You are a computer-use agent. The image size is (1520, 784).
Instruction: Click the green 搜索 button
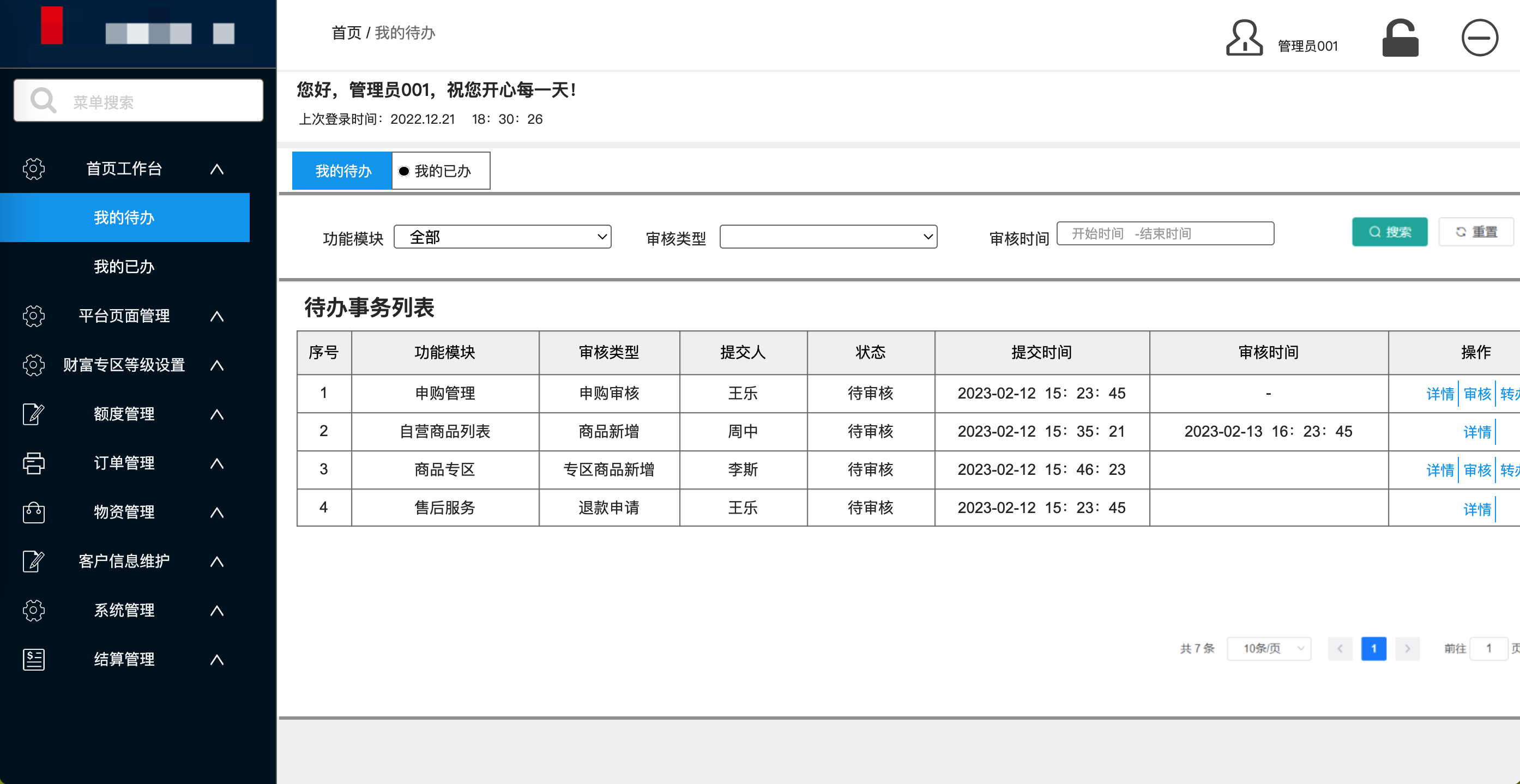[1390, 232]
